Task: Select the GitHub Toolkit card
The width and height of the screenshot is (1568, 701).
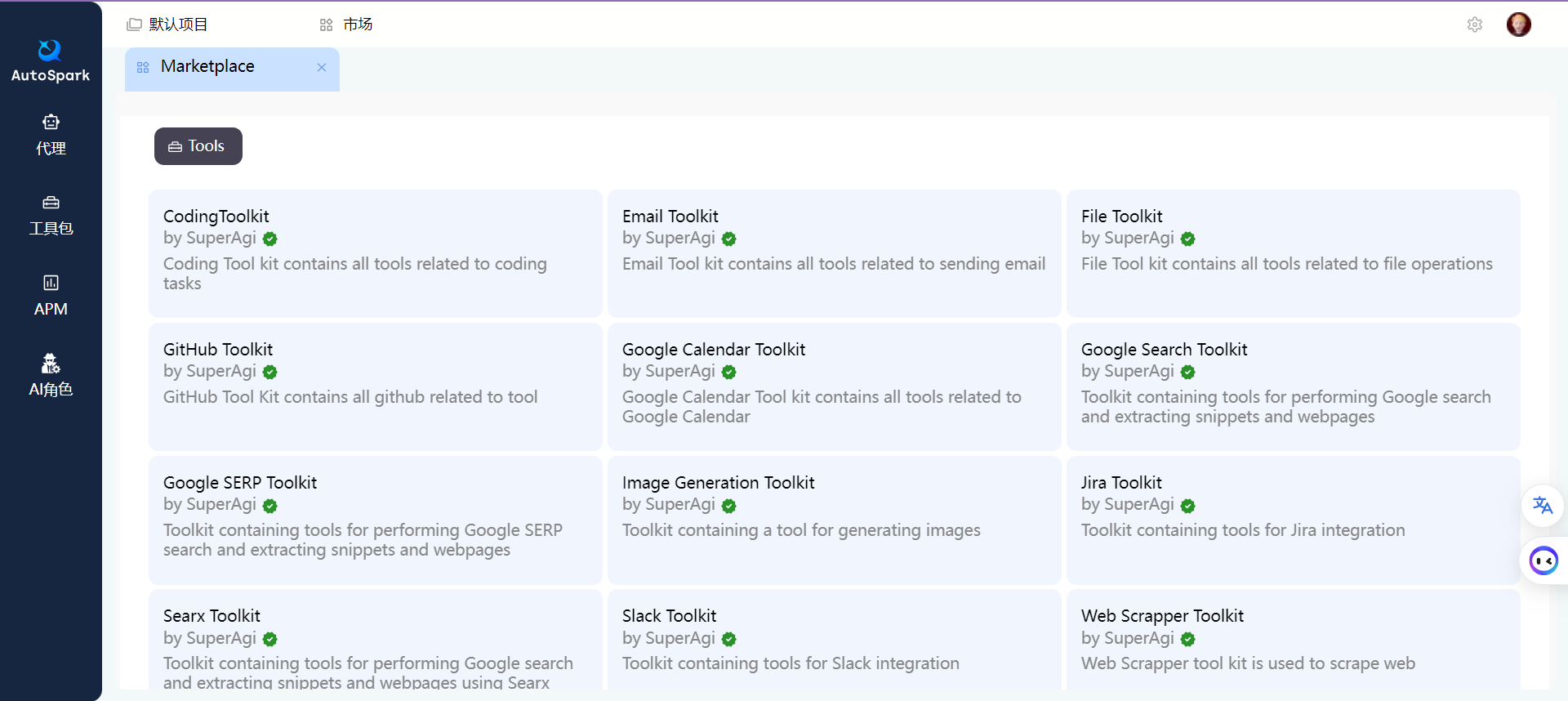Action: [x=375, y=386]
